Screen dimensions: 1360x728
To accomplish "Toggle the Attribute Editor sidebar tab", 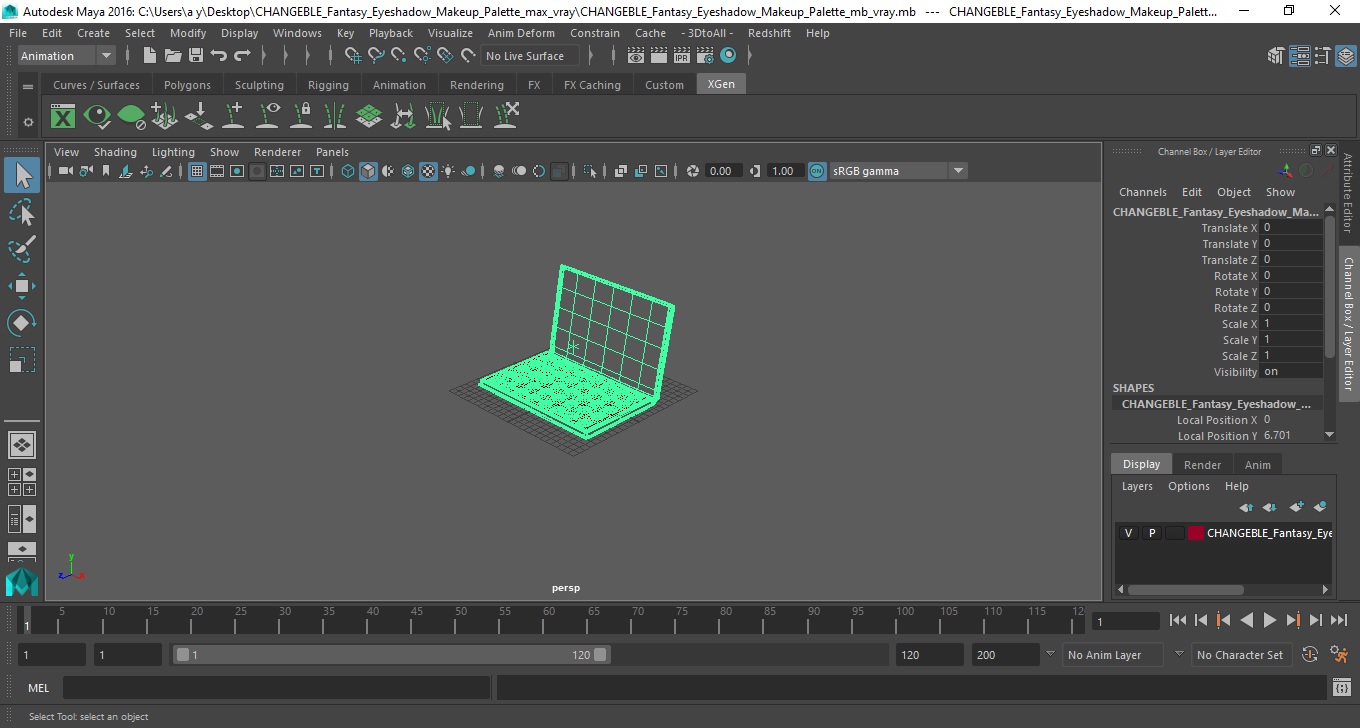I will (x=1348, y=193).
